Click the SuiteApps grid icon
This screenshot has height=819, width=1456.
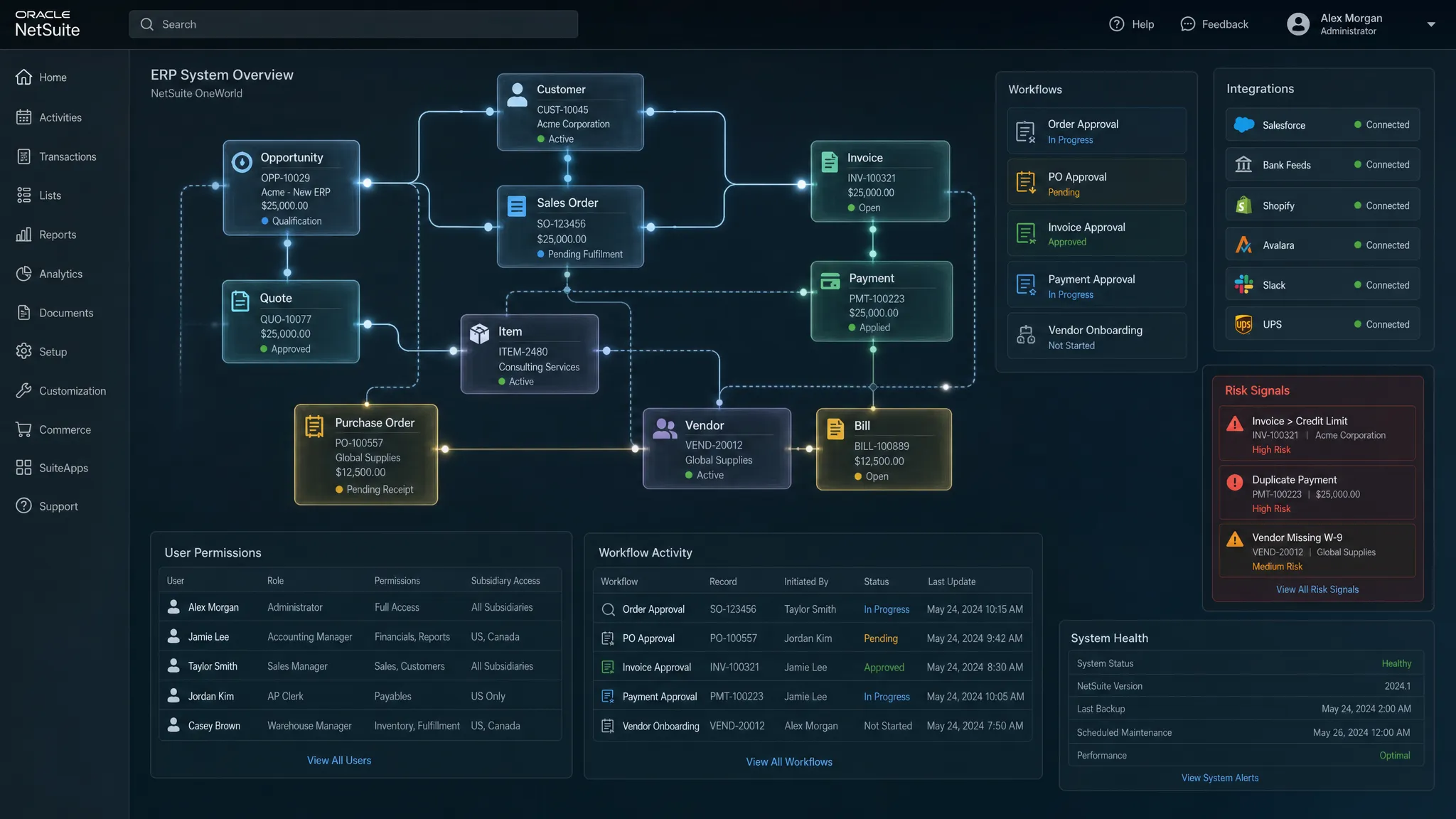(x=23, y=467)
